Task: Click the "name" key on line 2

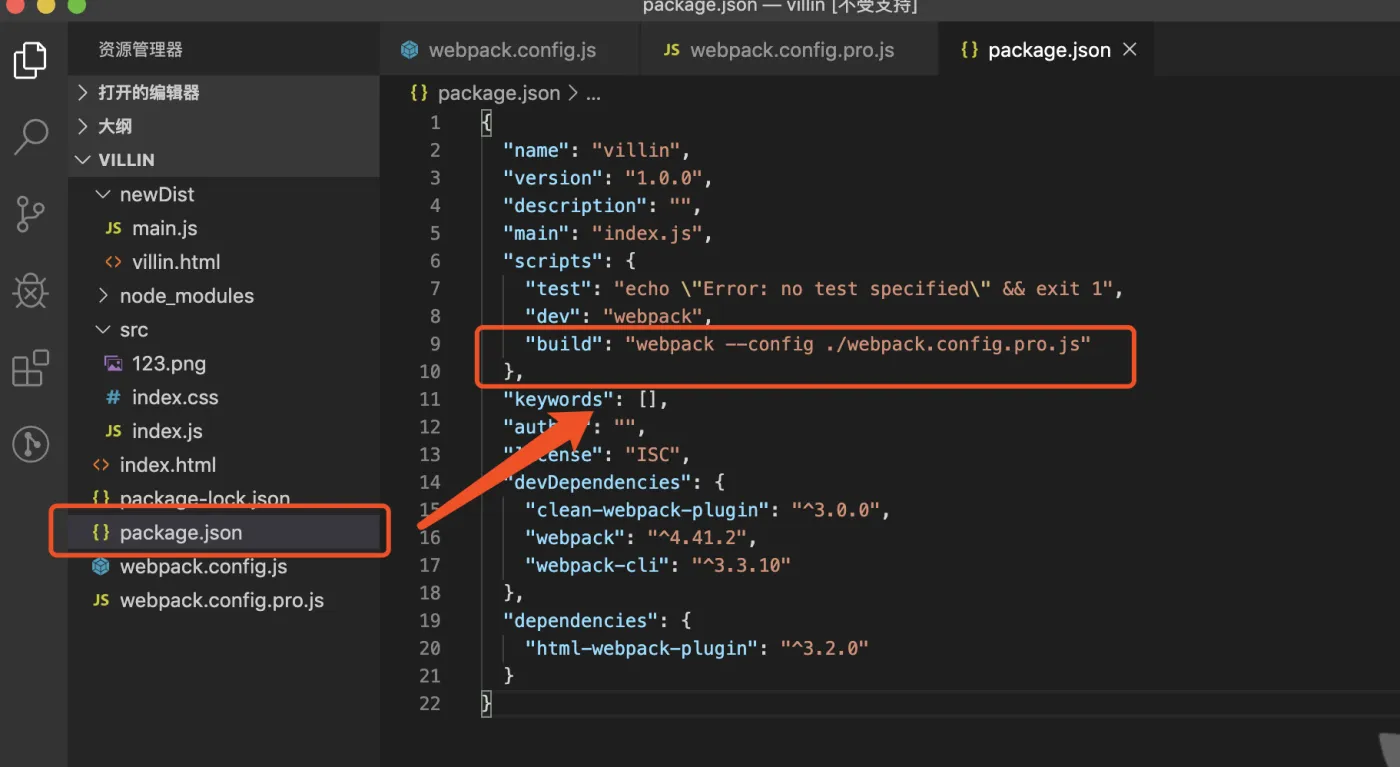Action: 536,150
